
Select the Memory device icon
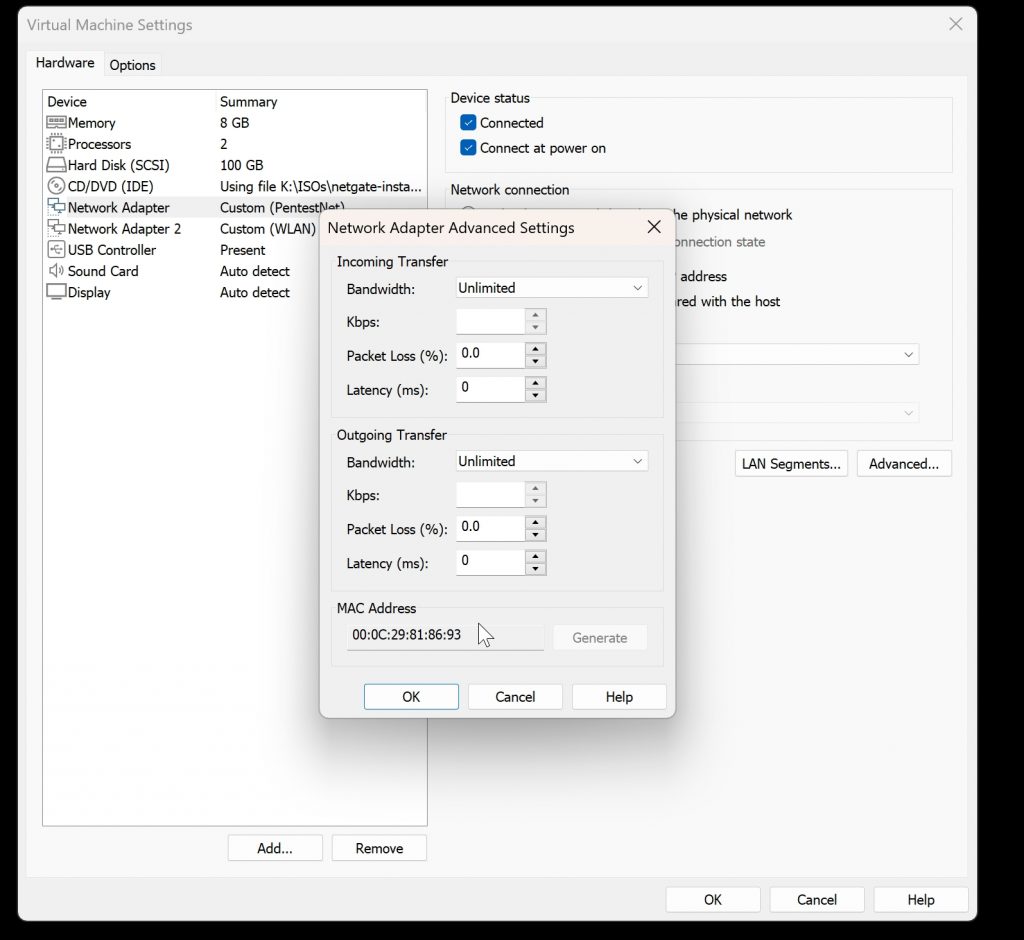coord(56,123)
